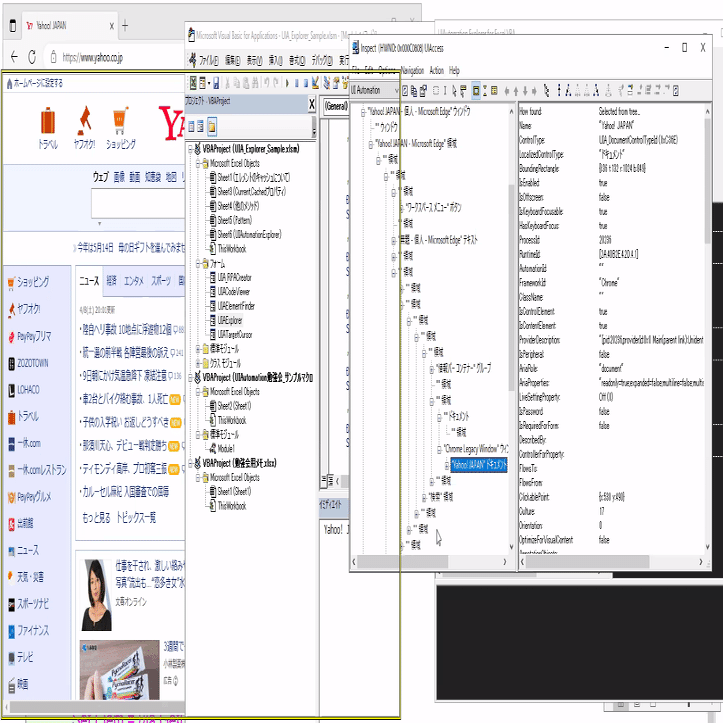Viewport: 723px width, 723px height.
Task: Open the Navigation menu in Inspect
Action: [412, 70]
